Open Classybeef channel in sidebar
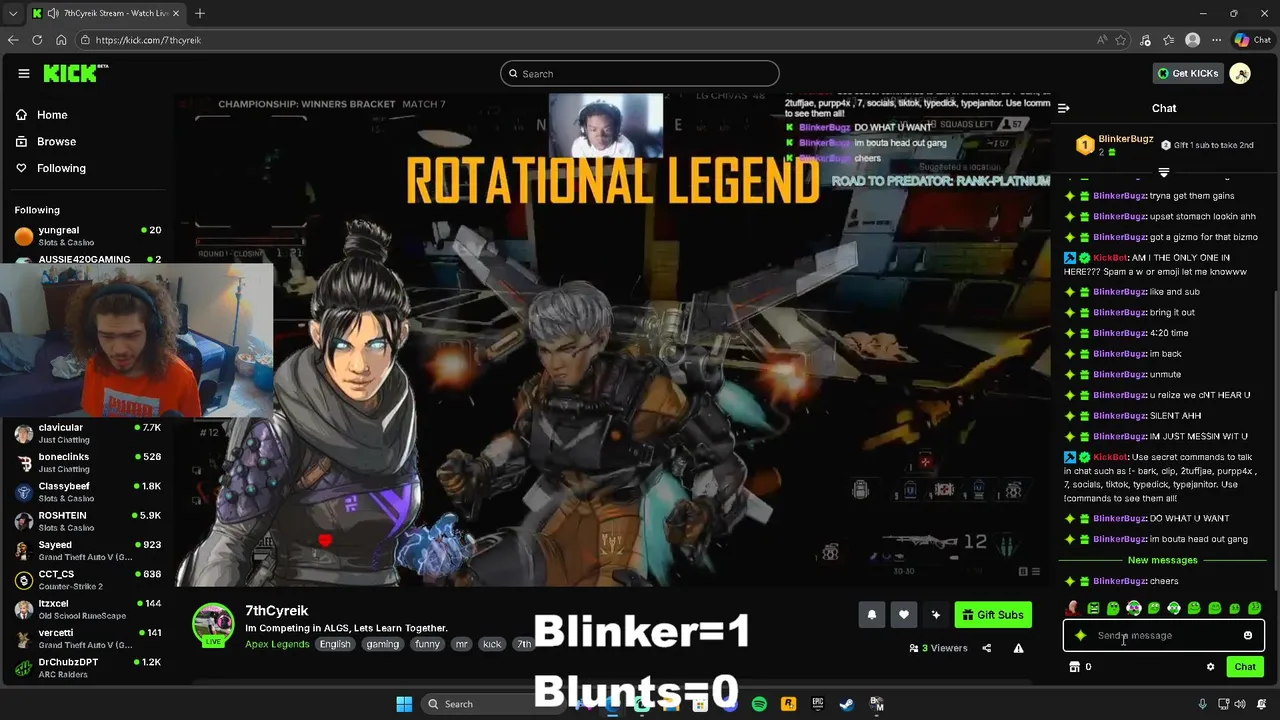This screenshot has height=720, width=1280. pos(87,491)
